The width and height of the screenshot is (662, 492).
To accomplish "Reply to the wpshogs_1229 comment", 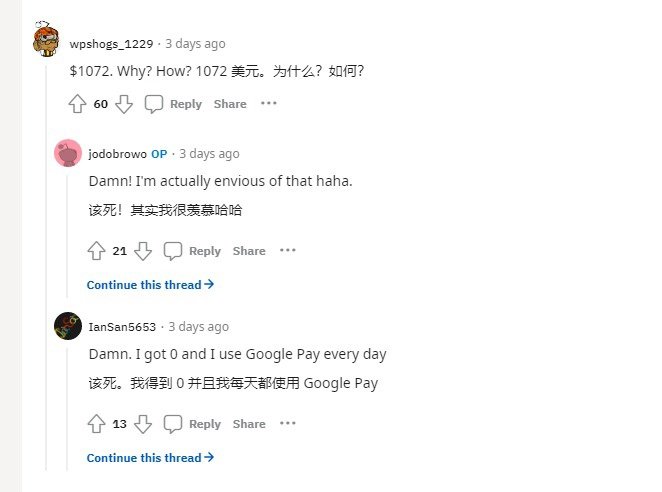I will [174, 104].
